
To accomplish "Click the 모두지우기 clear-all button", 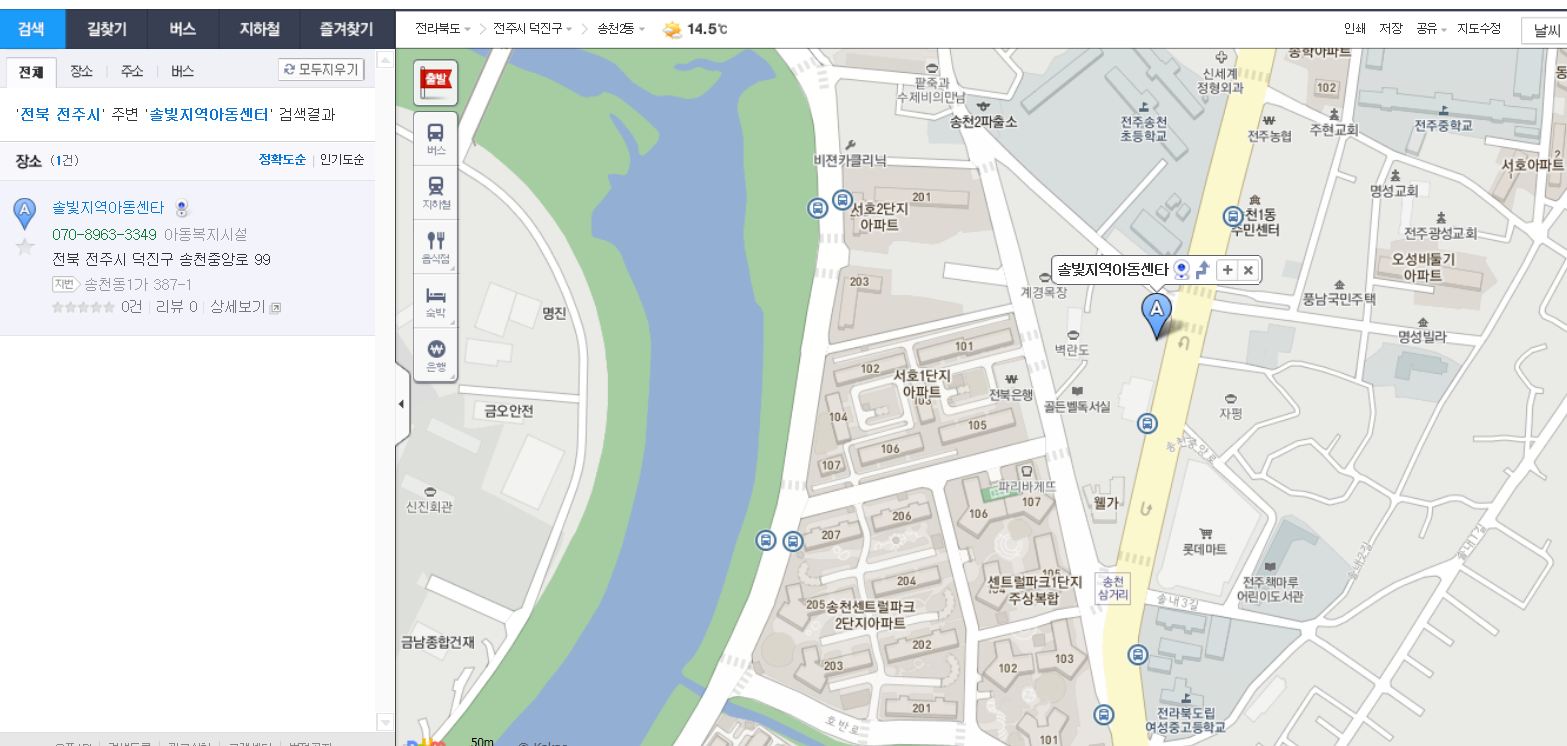I will pyautogui.click(x=321, y=69).
